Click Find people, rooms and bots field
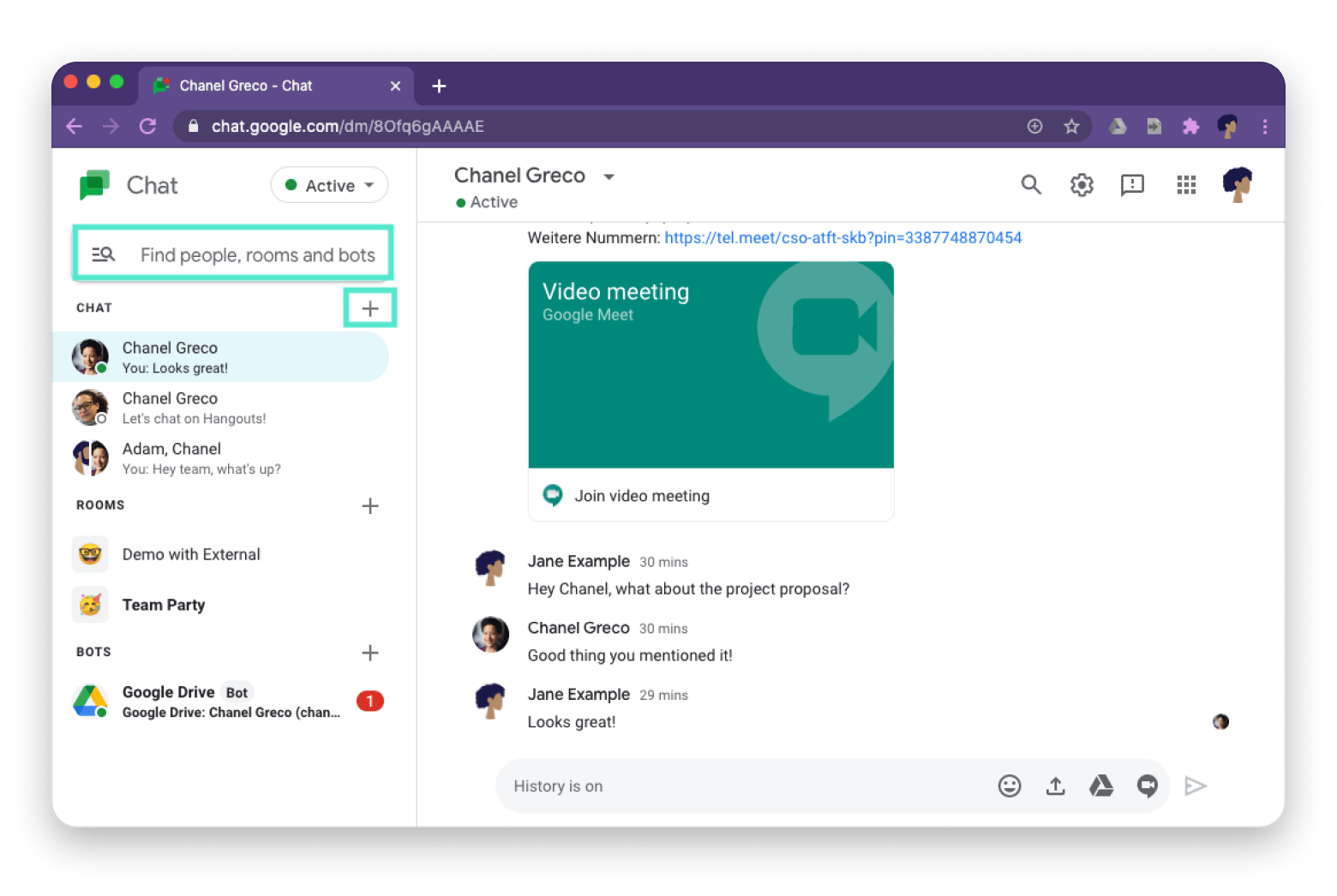The width and height of the screenshot is (1337, 896). [233, 254]
